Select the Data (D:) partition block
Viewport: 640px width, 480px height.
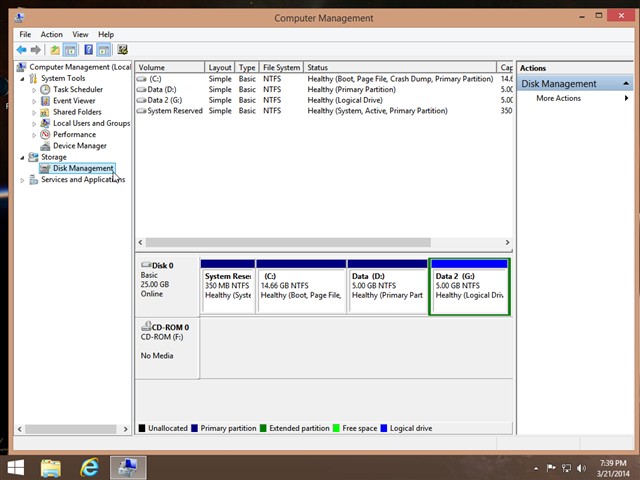(387, 287)
